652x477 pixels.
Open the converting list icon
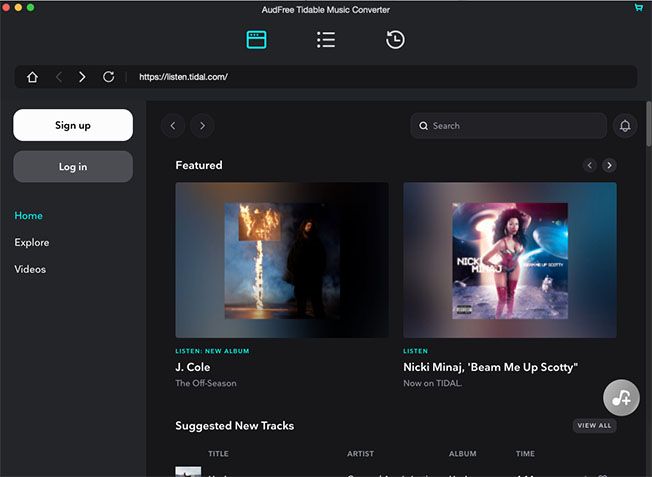326,40
